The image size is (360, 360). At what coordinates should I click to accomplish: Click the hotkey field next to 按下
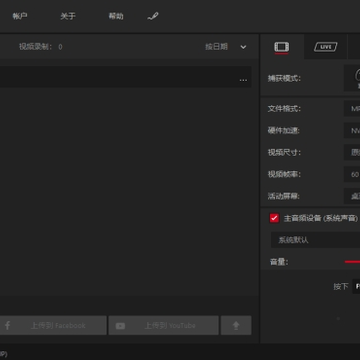pos(356,286)
